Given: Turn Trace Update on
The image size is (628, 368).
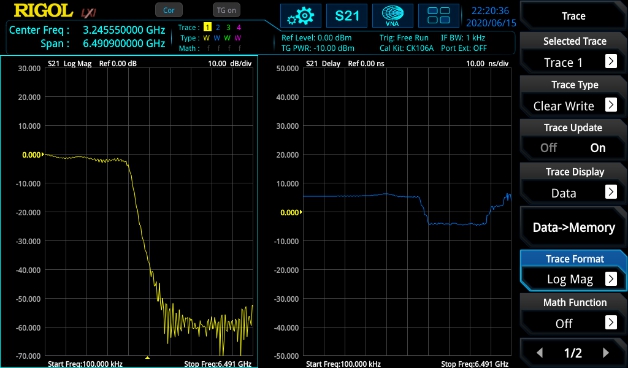Looking at the screenshot, I should click(598, 148).
